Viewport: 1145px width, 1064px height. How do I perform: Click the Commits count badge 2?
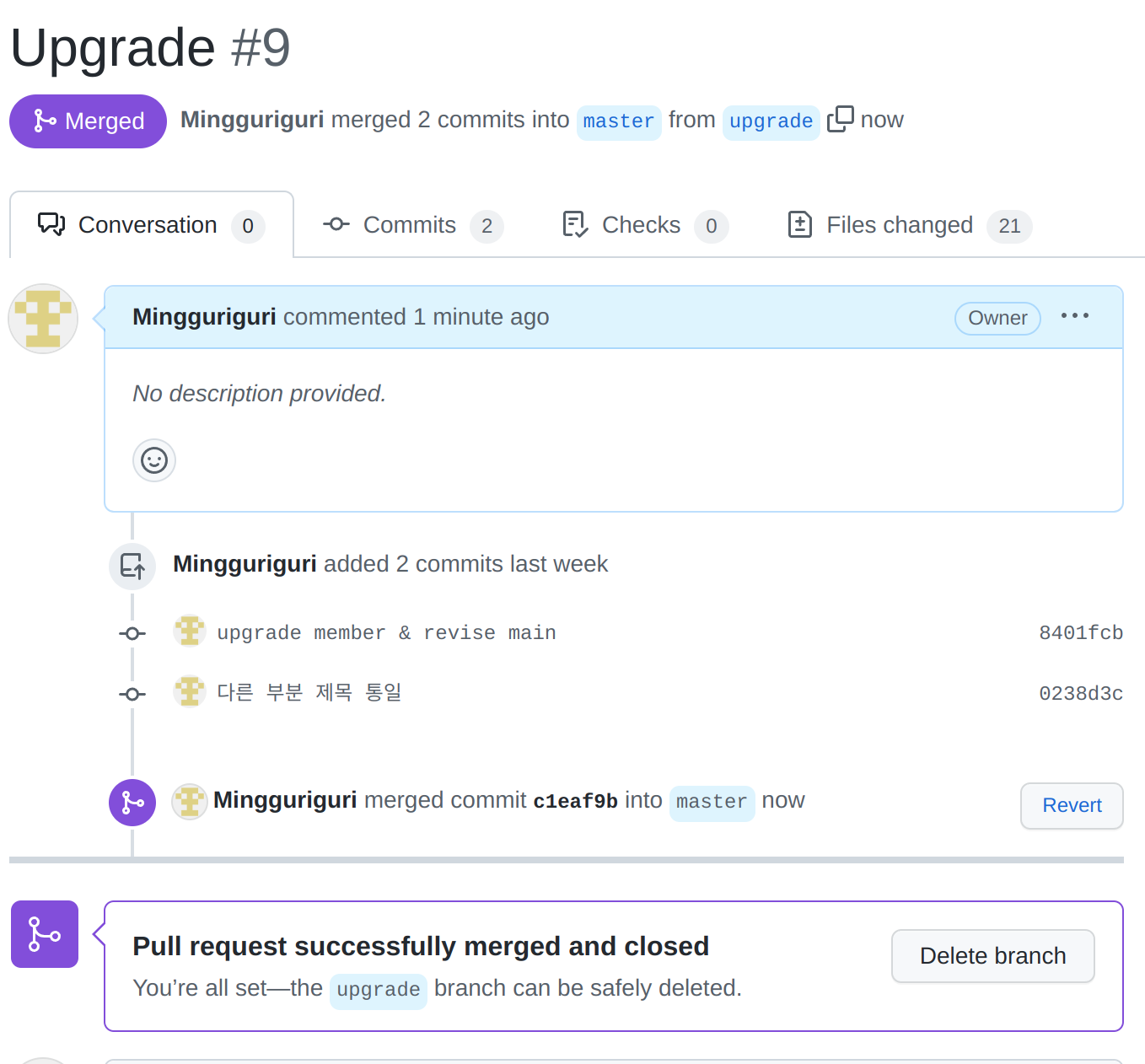pyautogui.click(x=486, y=226)
